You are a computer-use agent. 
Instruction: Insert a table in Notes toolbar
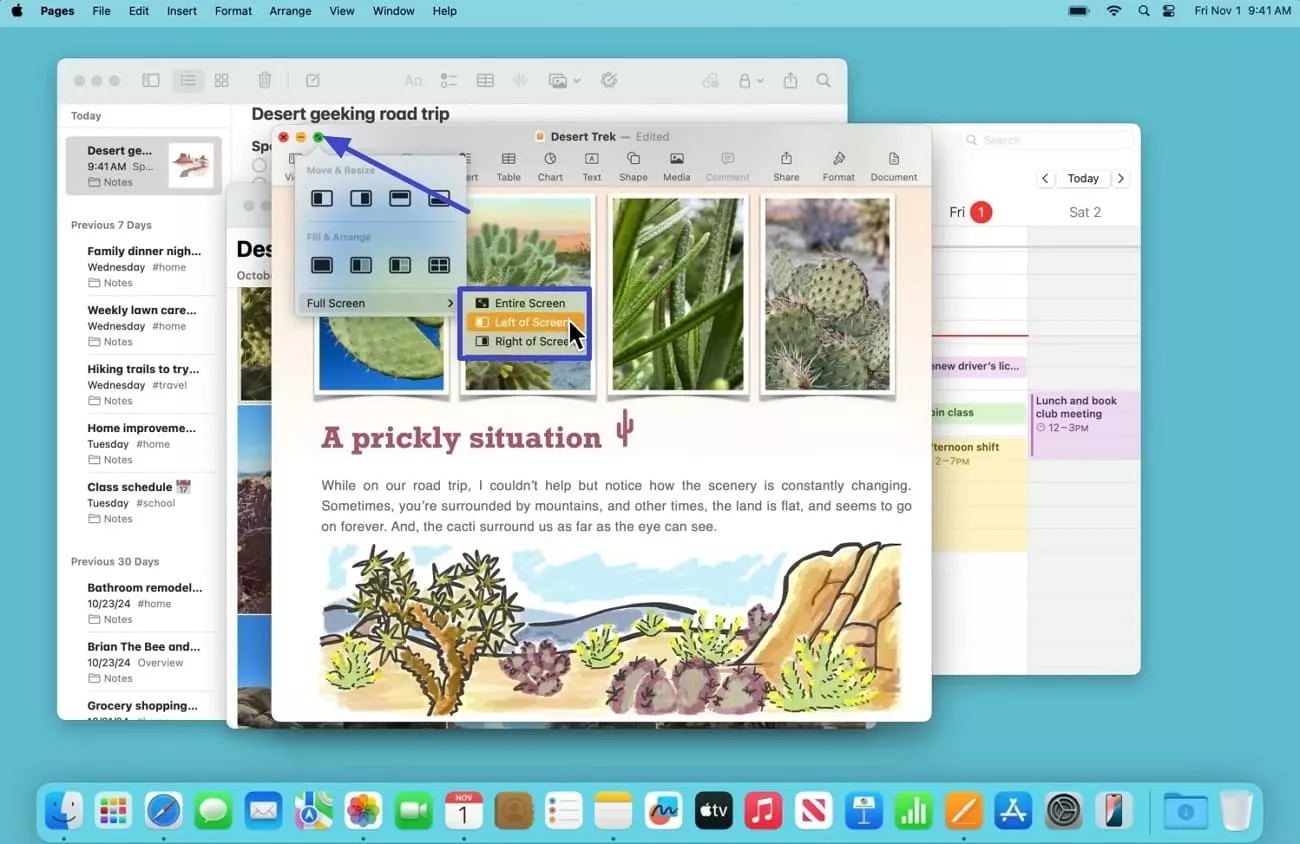click(x=485, y=81)
